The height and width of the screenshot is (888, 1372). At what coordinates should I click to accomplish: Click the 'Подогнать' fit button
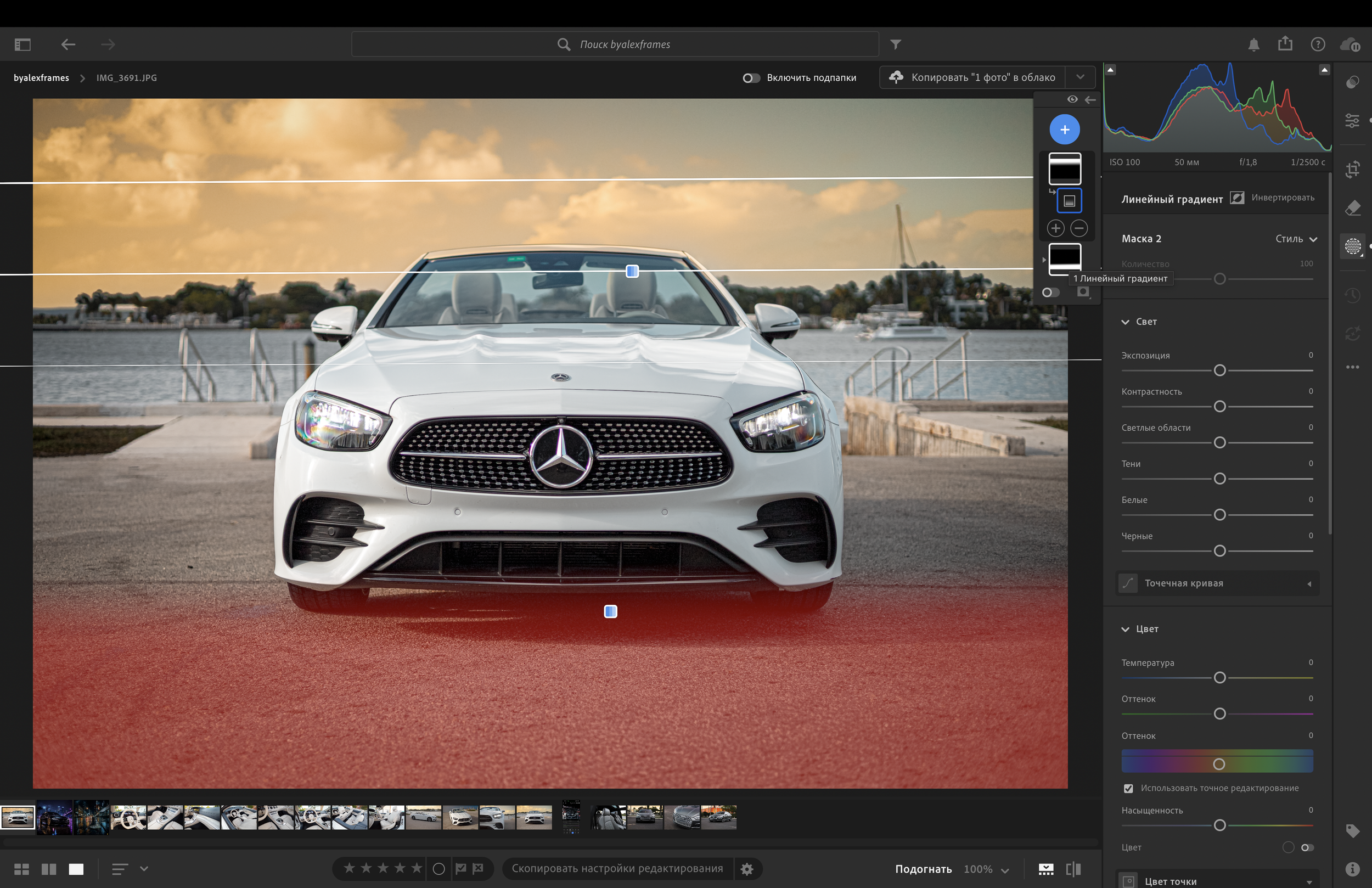923,869
